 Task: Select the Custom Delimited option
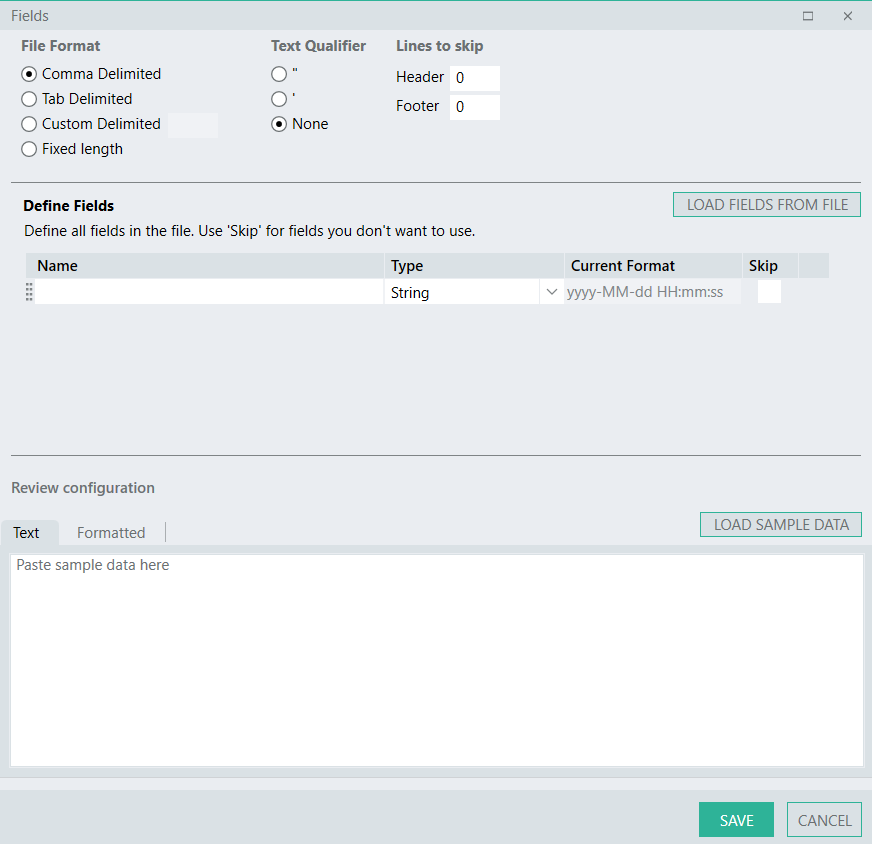tap(29, 124)
